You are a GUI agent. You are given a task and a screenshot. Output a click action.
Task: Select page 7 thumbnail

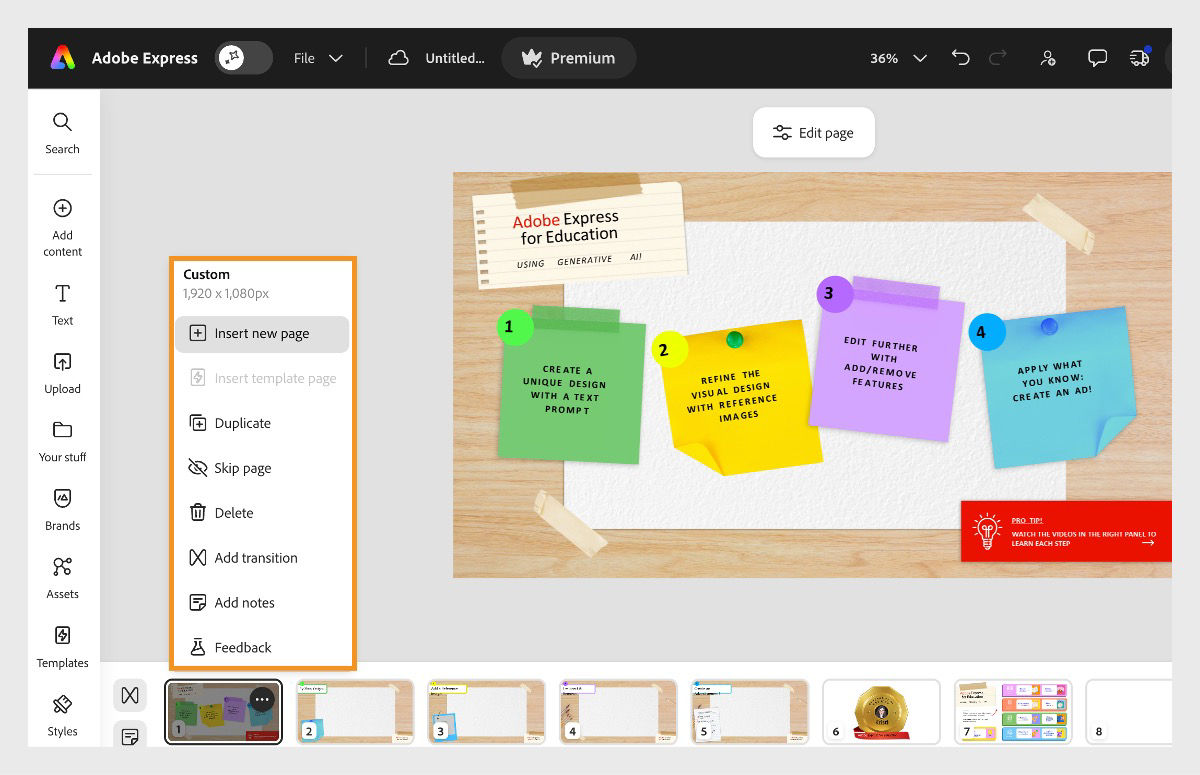pyautogui.click(x=1013, y=712)
